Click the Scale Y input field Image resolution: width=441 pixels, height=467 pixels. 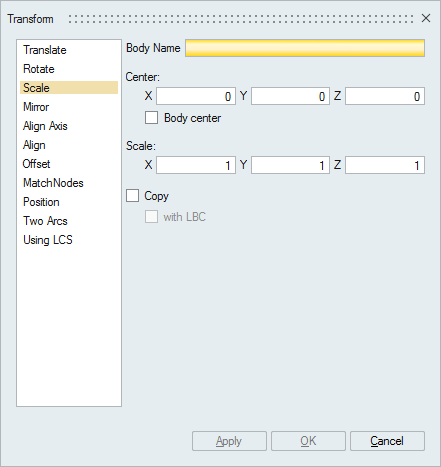tap(290, 165)
